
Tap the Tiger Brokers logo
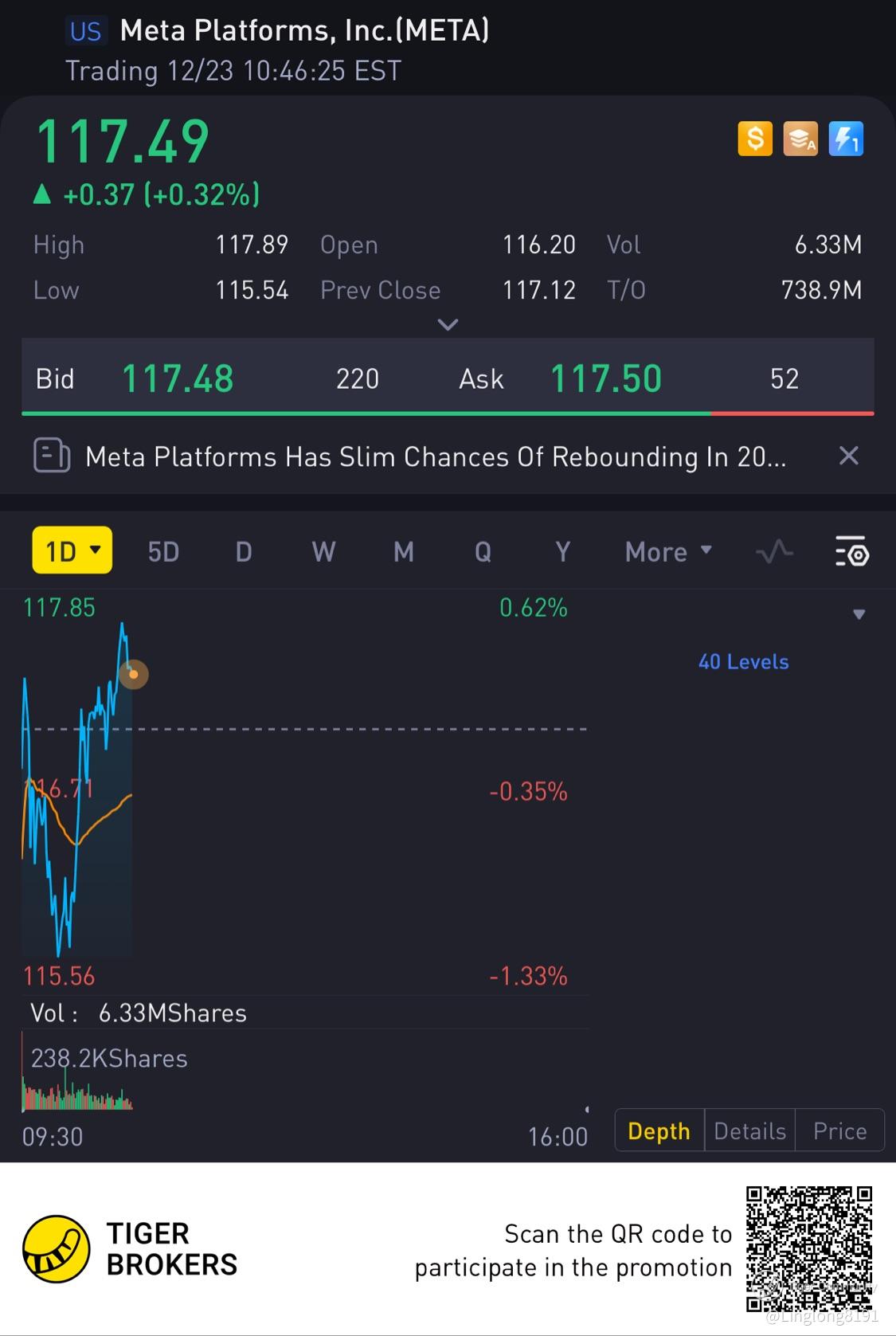click(56, 1248)
